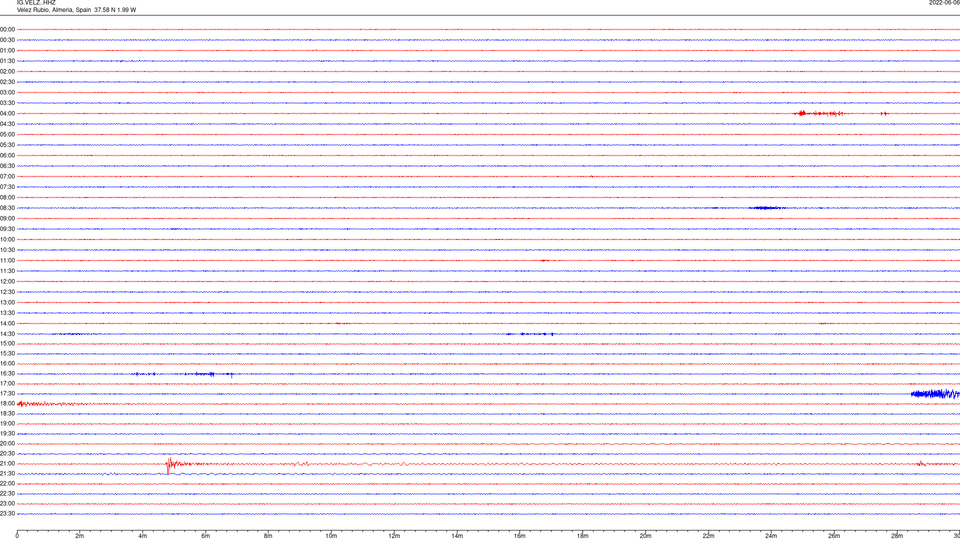The width and height of the screenshot is (960, 540).
Task: Click the 12m axis tick label
Action: 394,536
